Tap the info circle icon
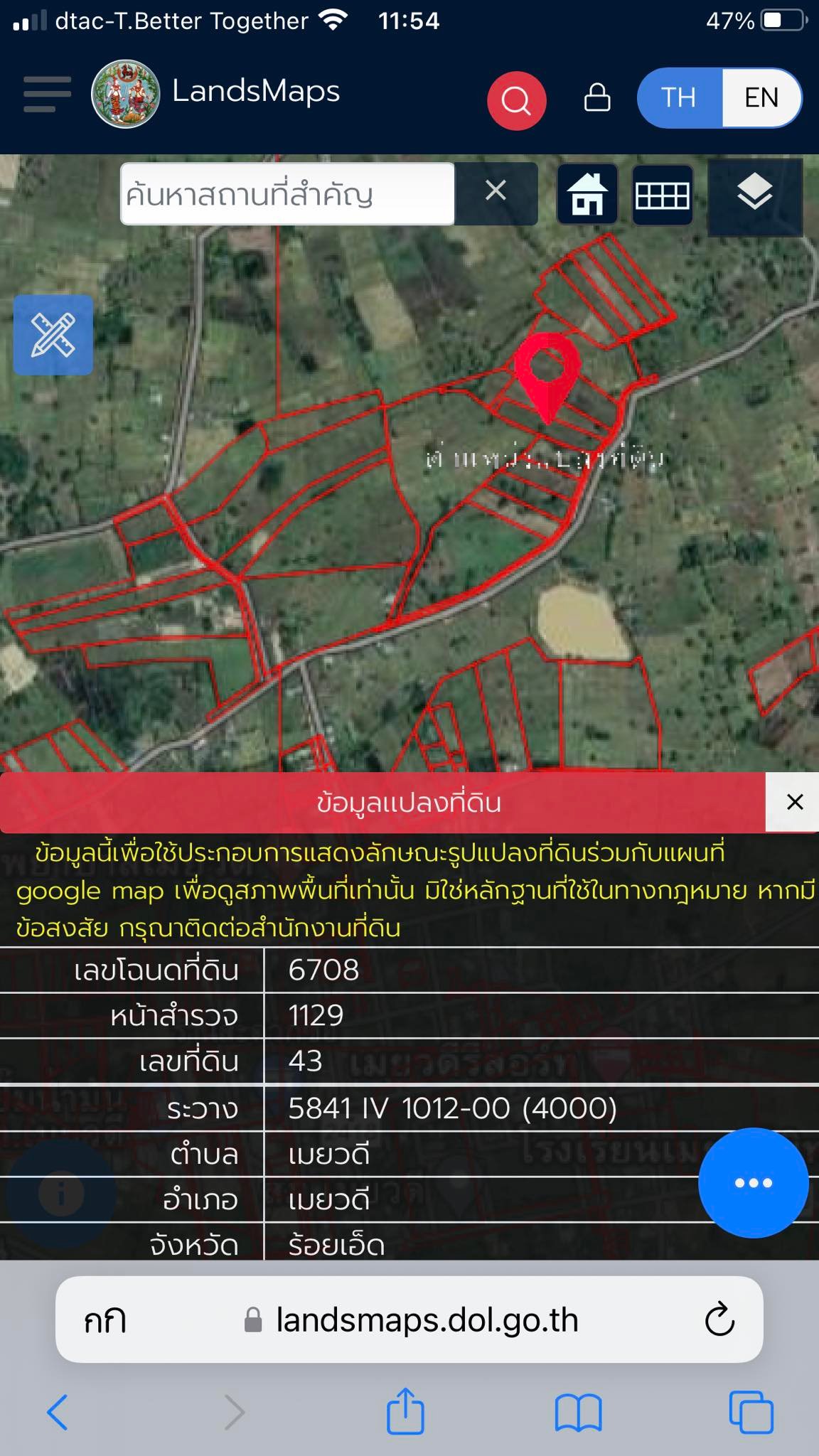 click(61, 1194)
